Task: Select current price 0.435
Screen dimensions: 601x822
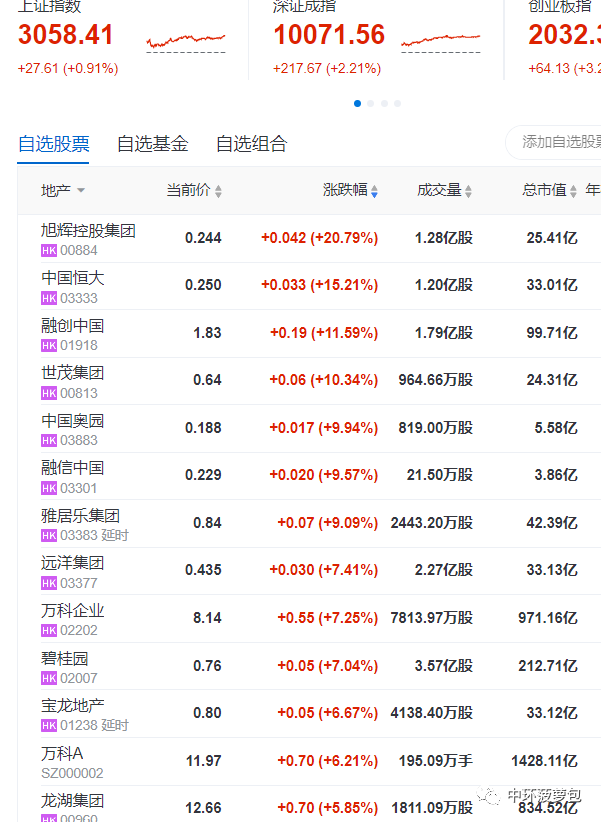Action: pos(203,570)
